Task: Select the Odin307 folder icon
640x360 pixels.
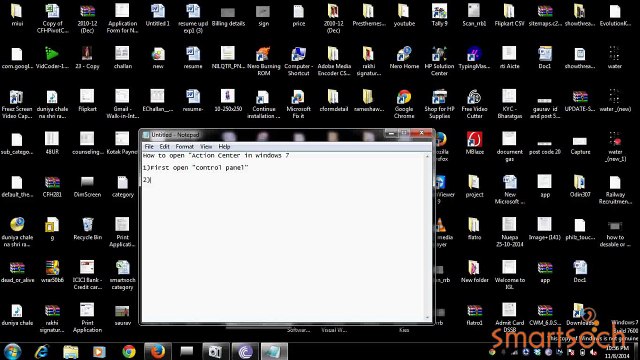Action: click(580, 187)
